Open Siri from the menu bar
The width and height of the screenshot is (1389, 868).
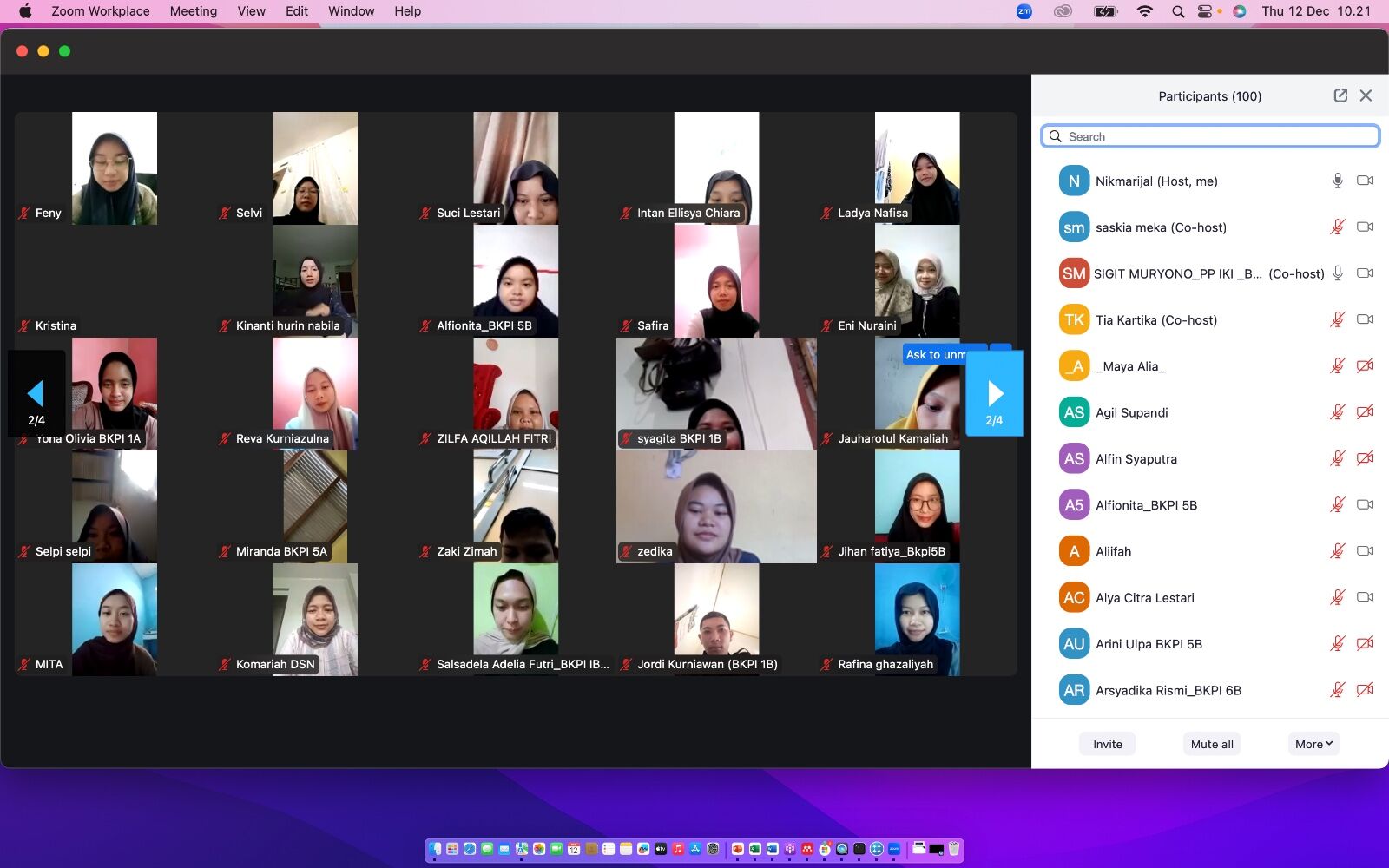pyautogui.click(x=1240, y=11)
